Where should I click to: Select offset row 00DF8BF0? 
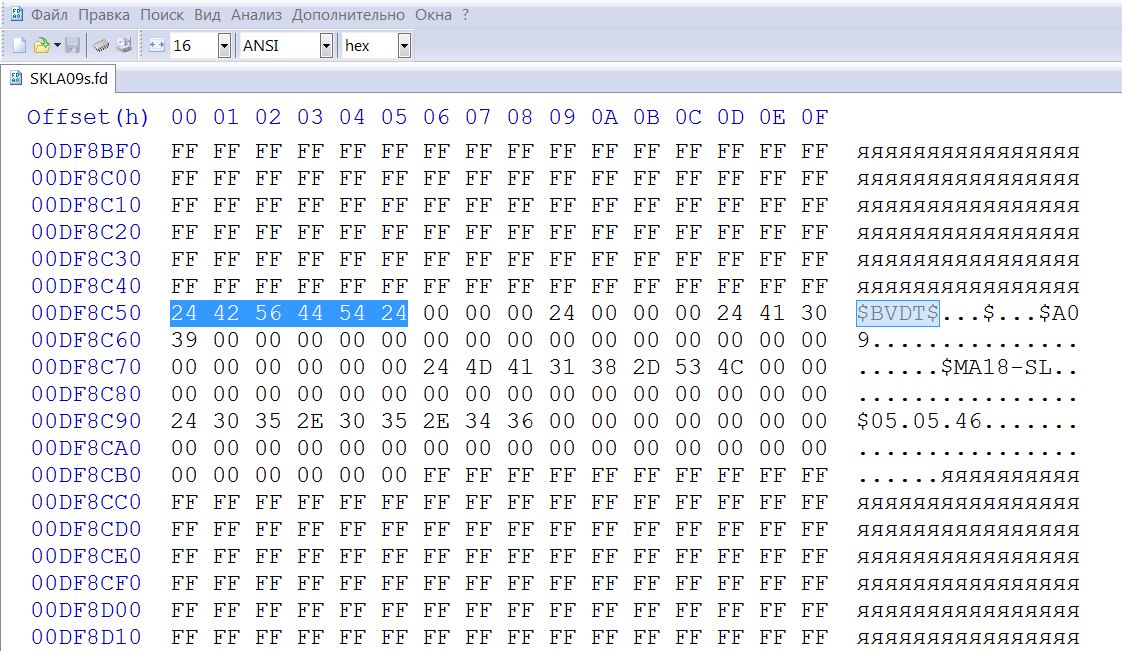pyautogui.click(x=86, y=152)
